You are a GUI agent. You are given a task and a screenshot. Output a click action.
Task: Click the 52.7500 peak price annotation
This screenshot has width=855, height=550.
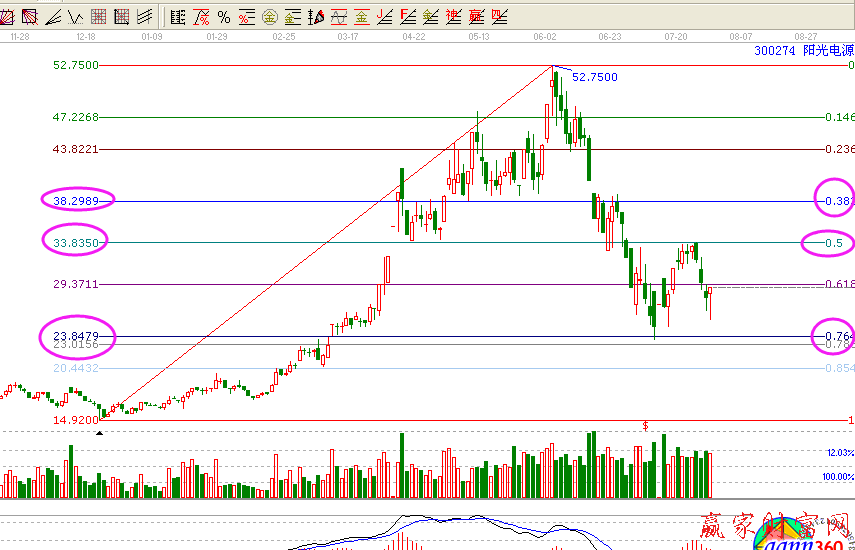tap(594, 77)
